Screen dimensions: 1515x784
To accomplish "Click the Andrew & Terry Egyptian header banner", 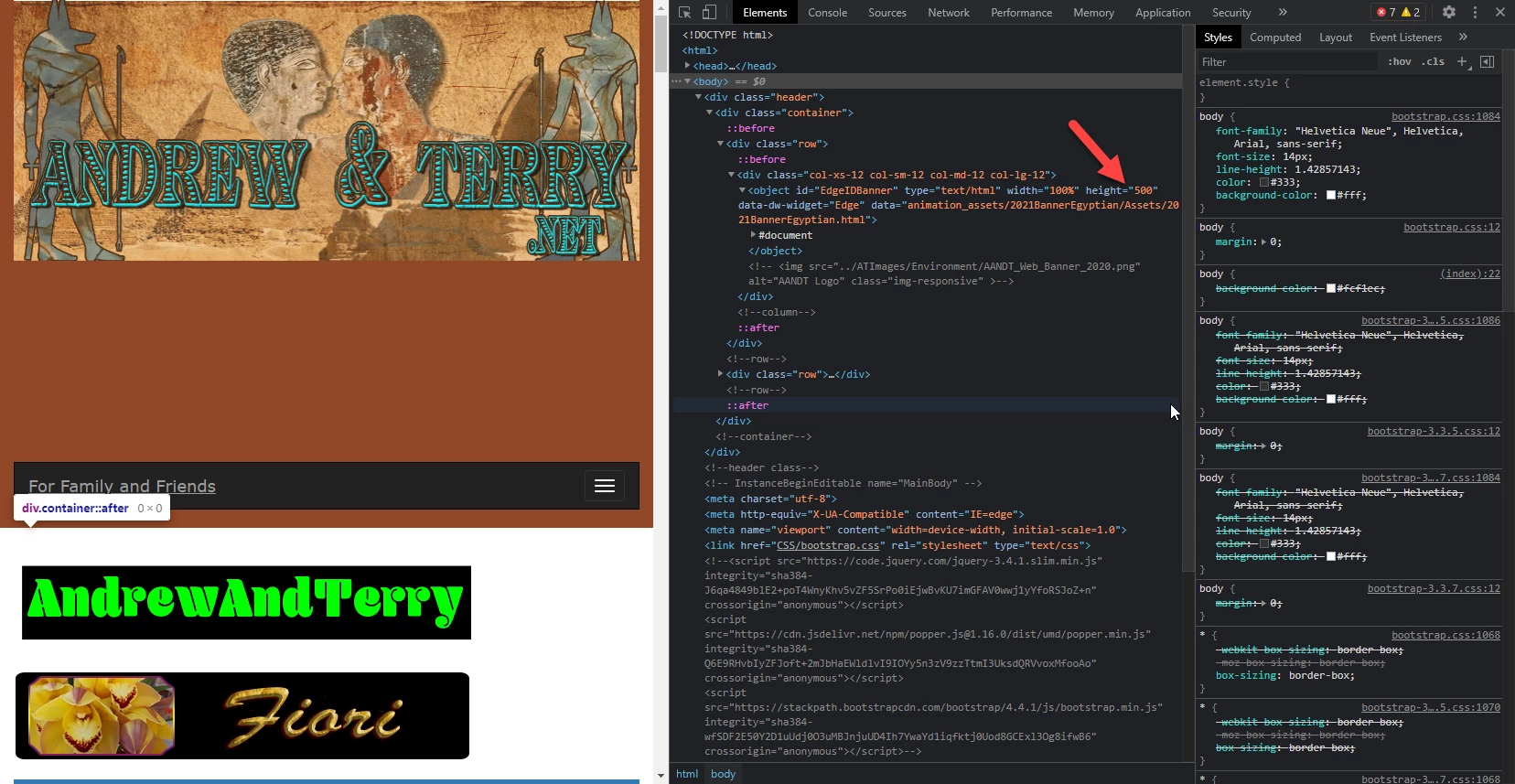I will [327, 130].
